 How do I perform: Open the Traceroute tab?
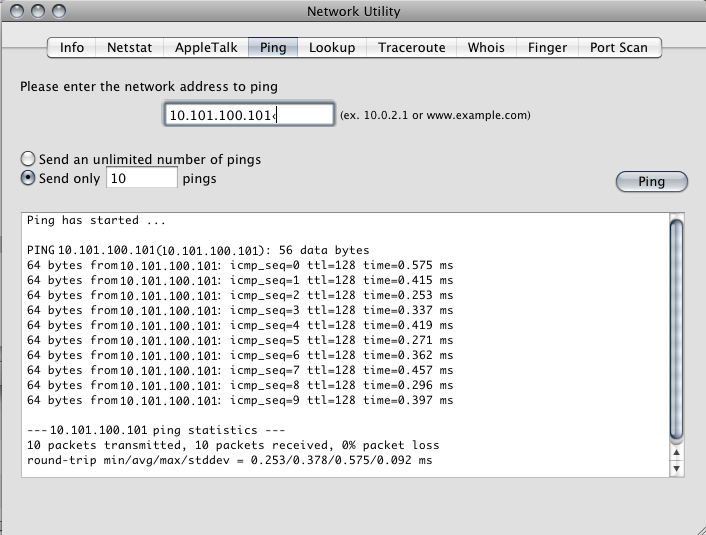pyautogui.click(x=412, y=47)
